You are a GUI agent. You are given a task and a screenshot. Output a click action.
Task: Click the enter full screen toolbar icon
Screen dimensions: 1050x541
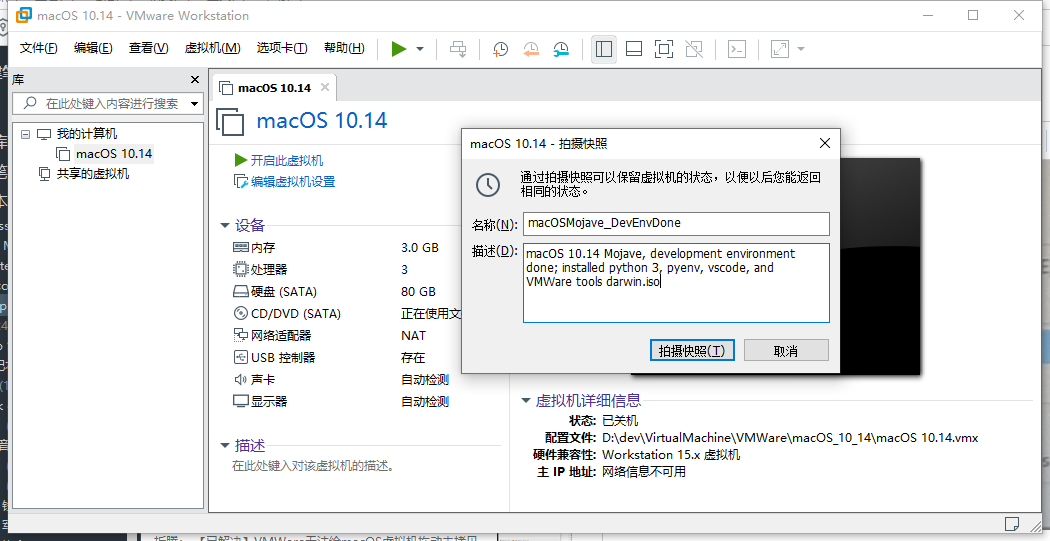(664, 49)
